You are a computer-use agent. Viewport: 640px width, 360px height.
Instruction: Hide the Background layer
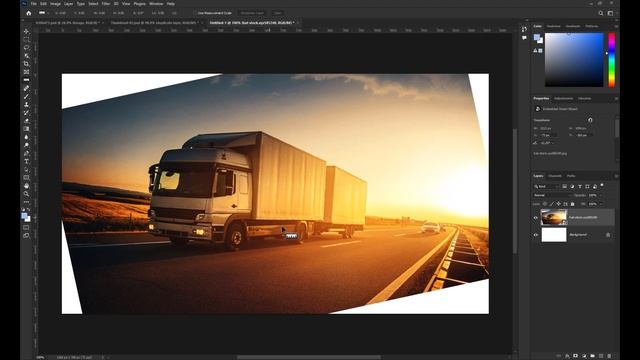pos(536,235)
